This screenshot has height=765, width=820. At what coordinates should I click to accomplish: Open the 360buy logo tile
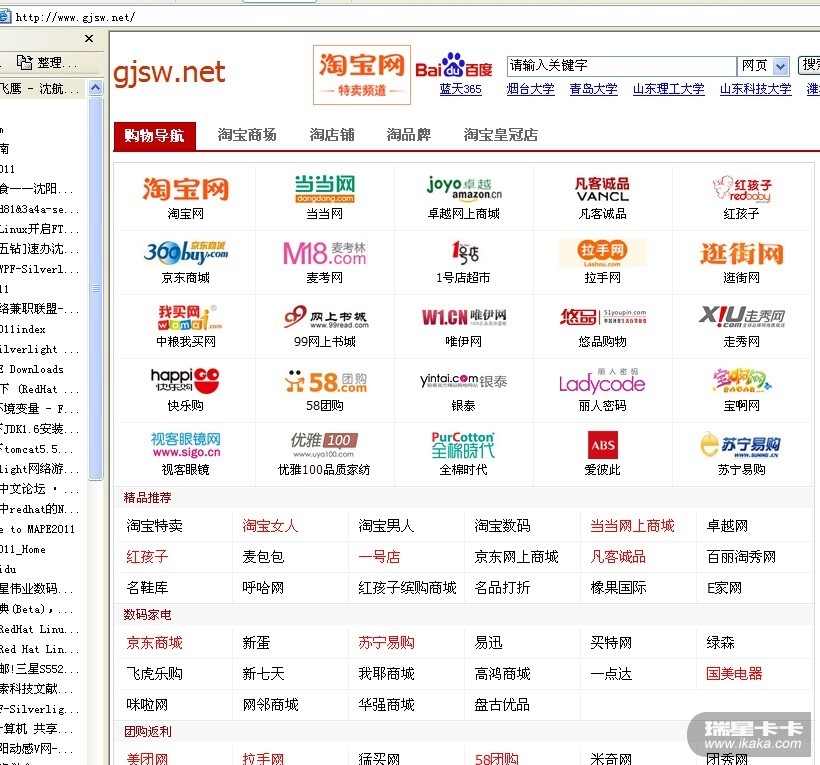186,253
